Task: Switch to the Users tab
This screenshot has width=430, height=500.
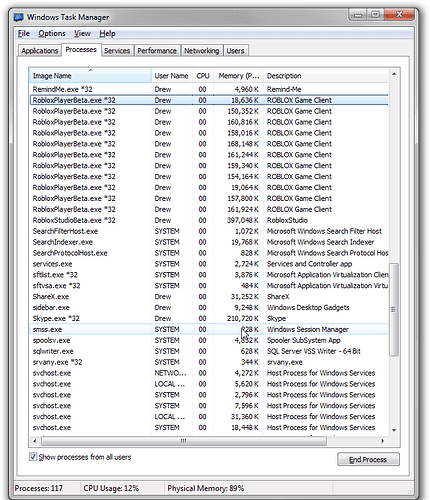Action: point(236,51)
